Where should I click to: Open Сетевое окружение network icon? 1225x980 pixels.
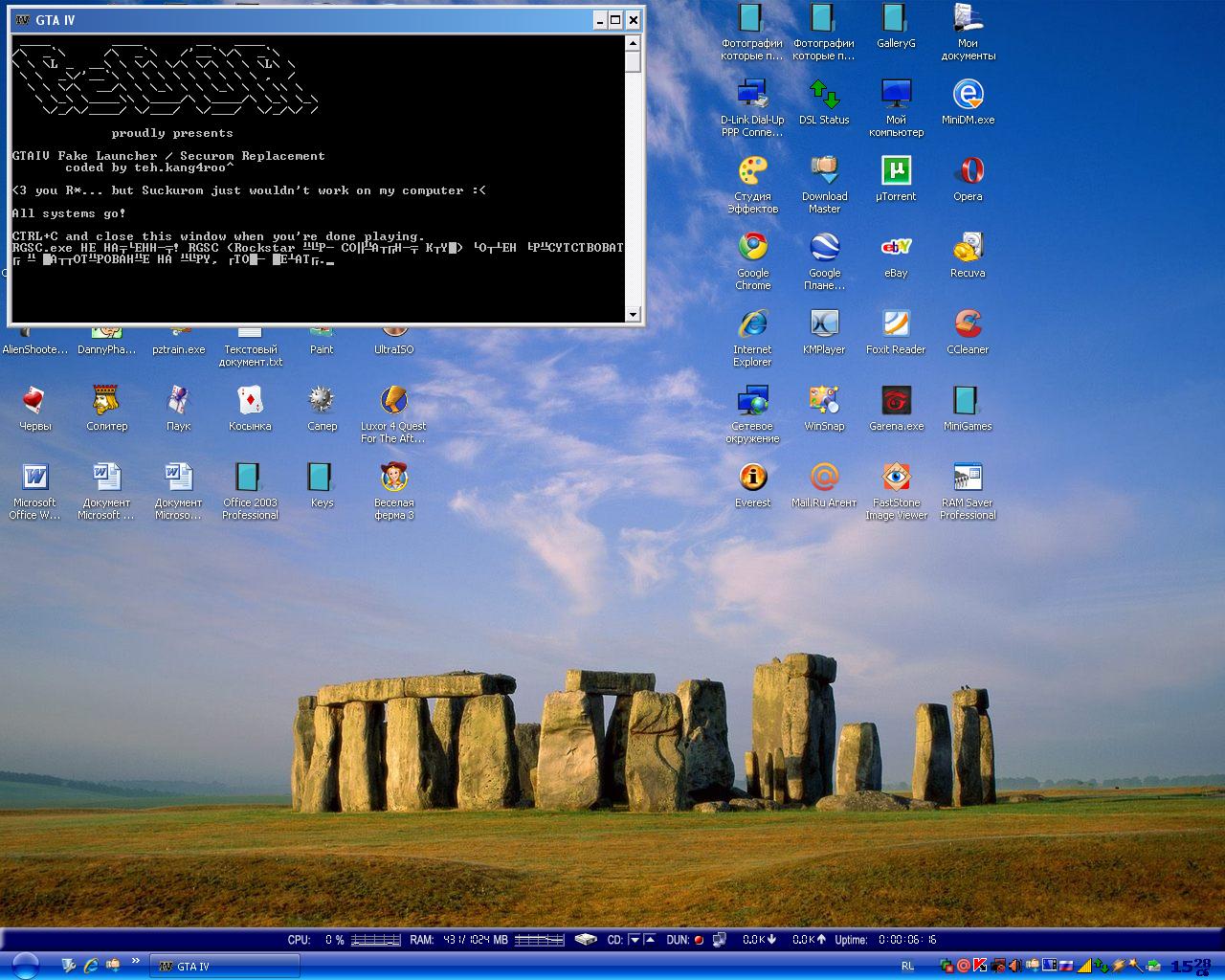coord(752,414)
